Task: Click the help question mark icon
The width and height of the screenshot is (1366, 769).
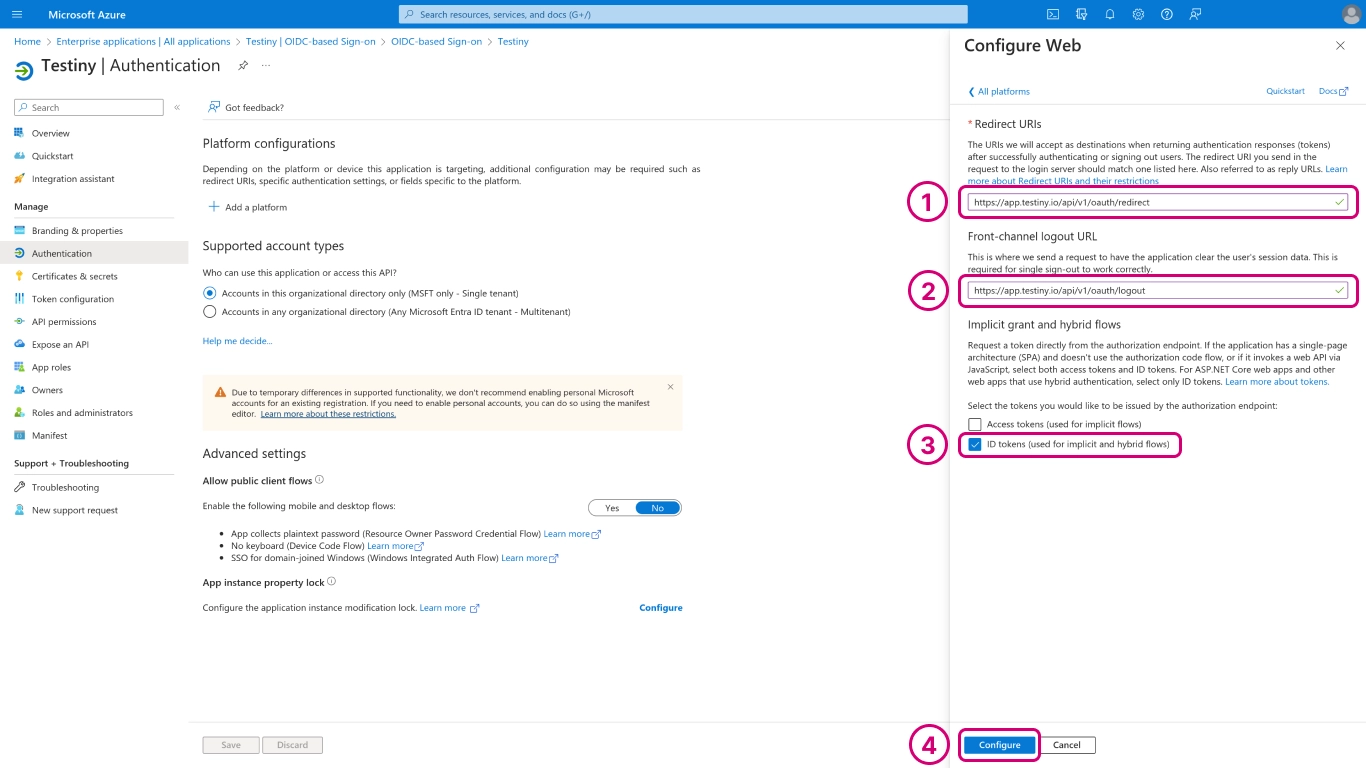Action: pos(1166,15)
